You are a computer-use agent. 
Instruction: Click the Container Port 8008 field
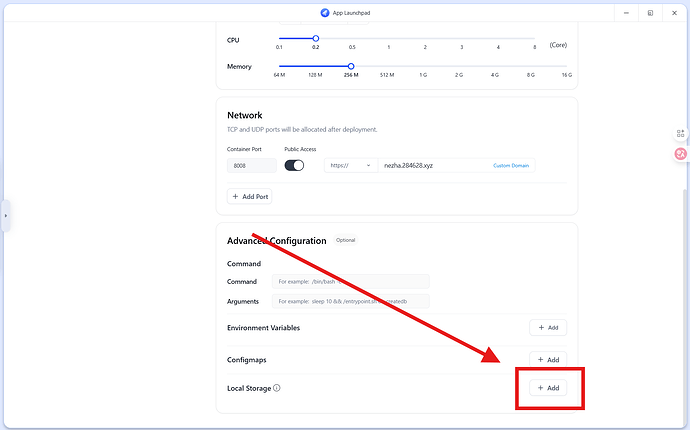pyautogui.click(x=252, y=165)
